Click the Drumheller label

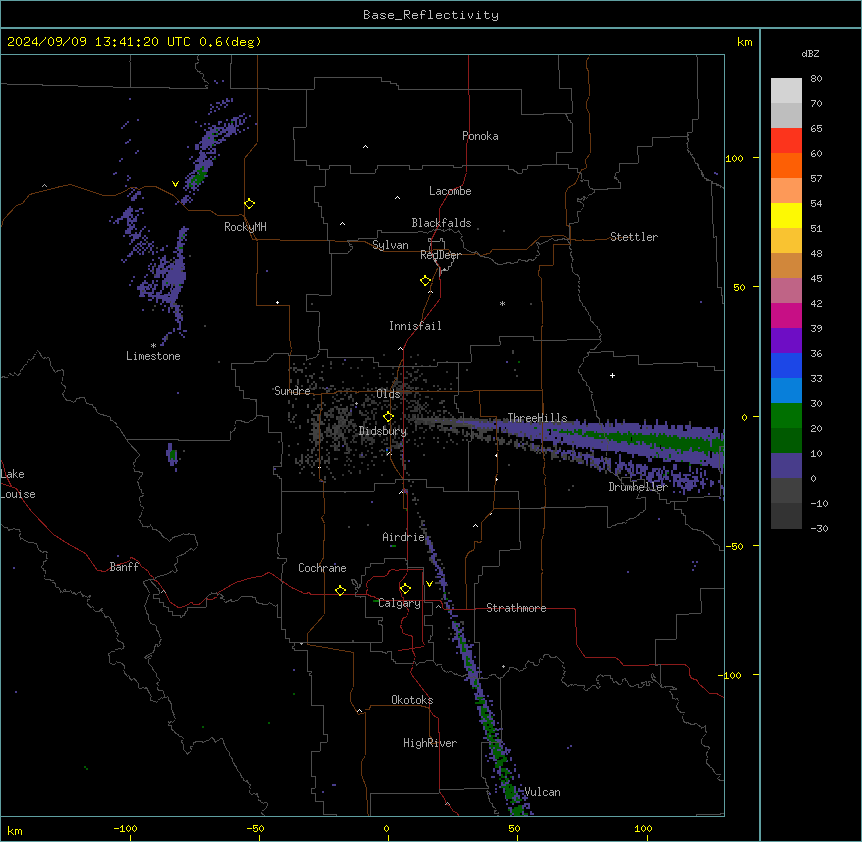(x=638, y=487)
